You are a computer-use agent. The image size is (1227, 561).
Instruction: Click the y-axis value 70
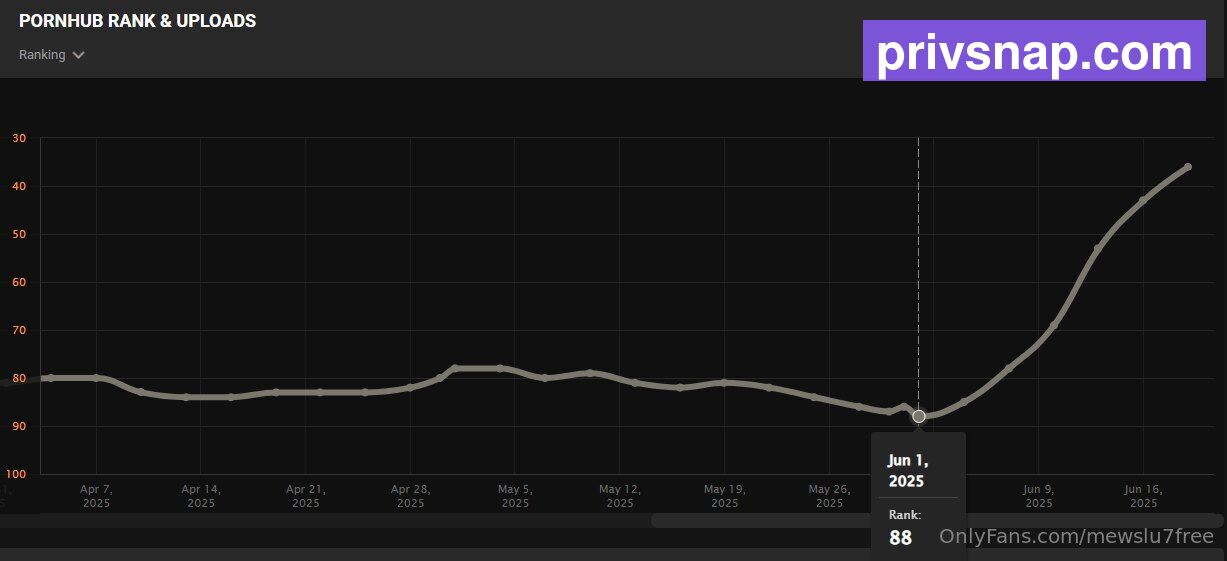pyautogui.click(x=19, y=331)
